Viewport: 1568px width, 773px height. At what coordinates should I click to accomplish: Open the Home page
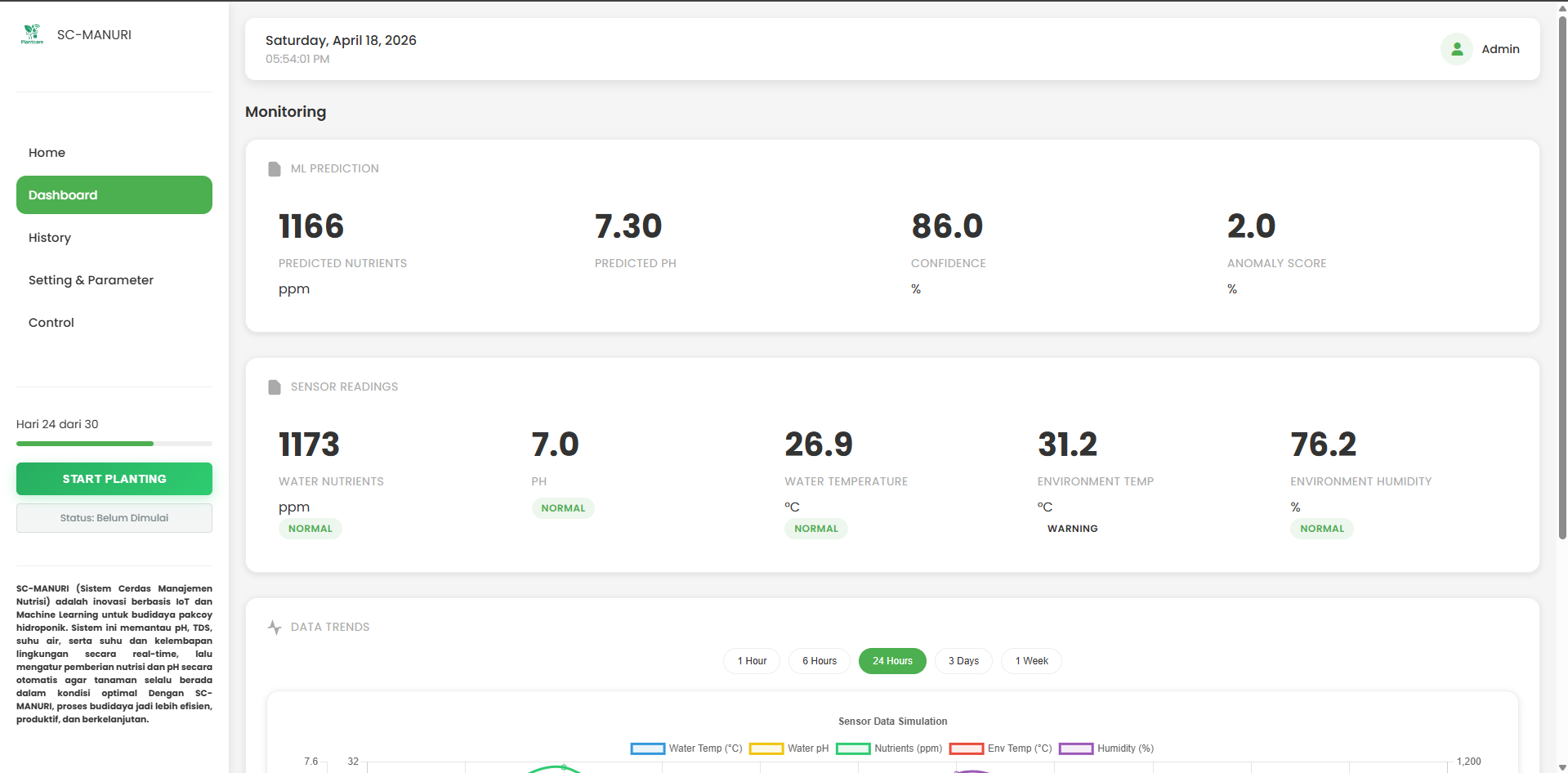point(114,152)
